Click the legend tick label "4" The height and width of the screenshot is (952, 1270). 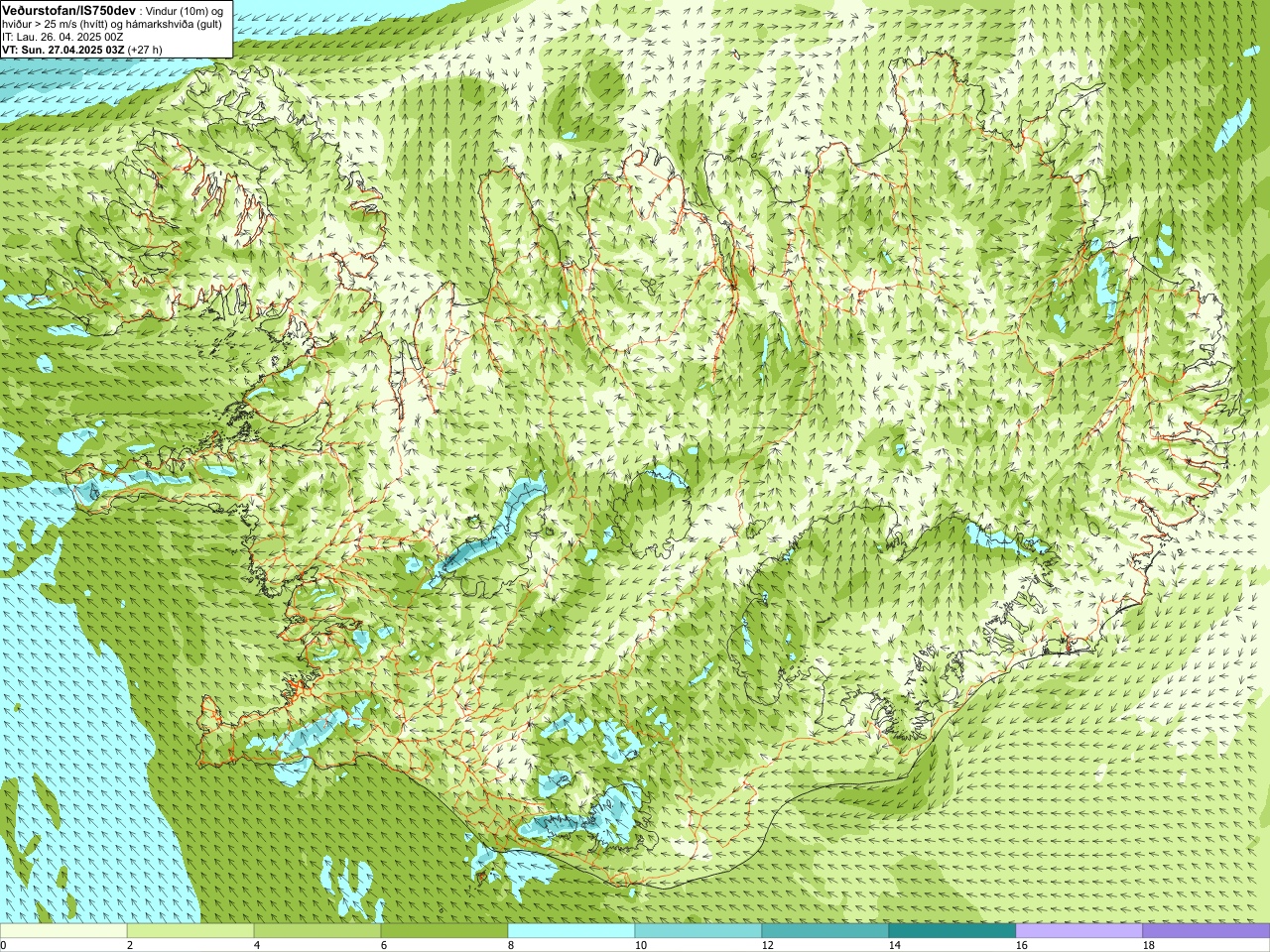257,945
